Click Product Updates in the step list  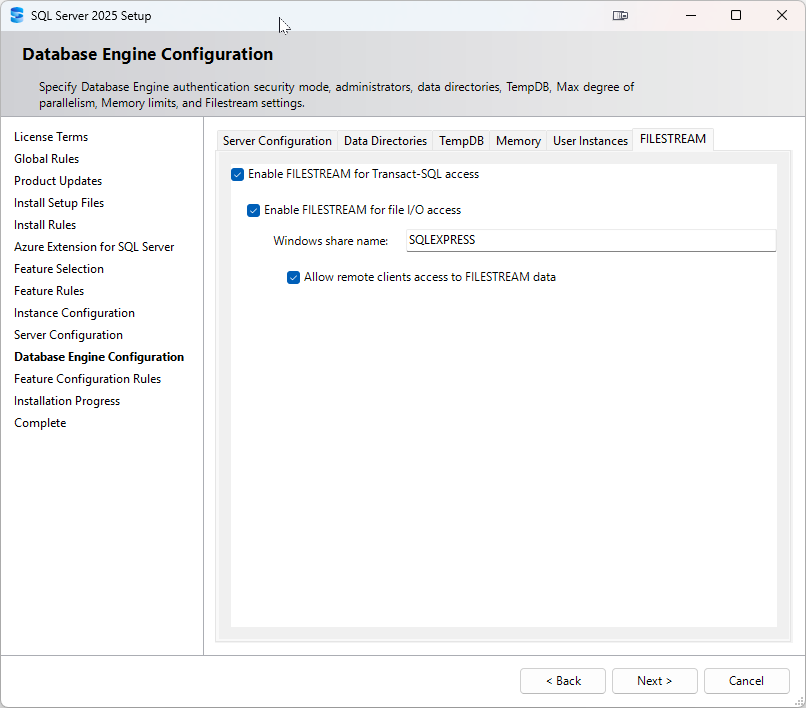click(58, 181)
